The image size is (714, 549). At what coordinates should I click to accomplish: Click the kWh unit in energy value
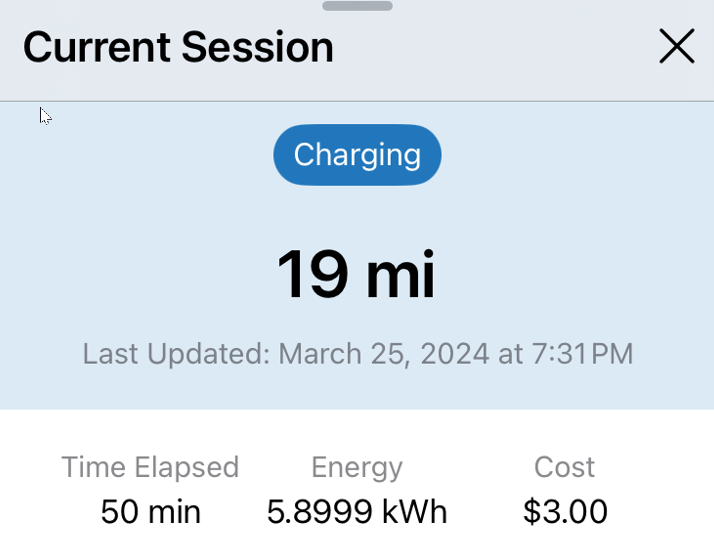point(415,512)
